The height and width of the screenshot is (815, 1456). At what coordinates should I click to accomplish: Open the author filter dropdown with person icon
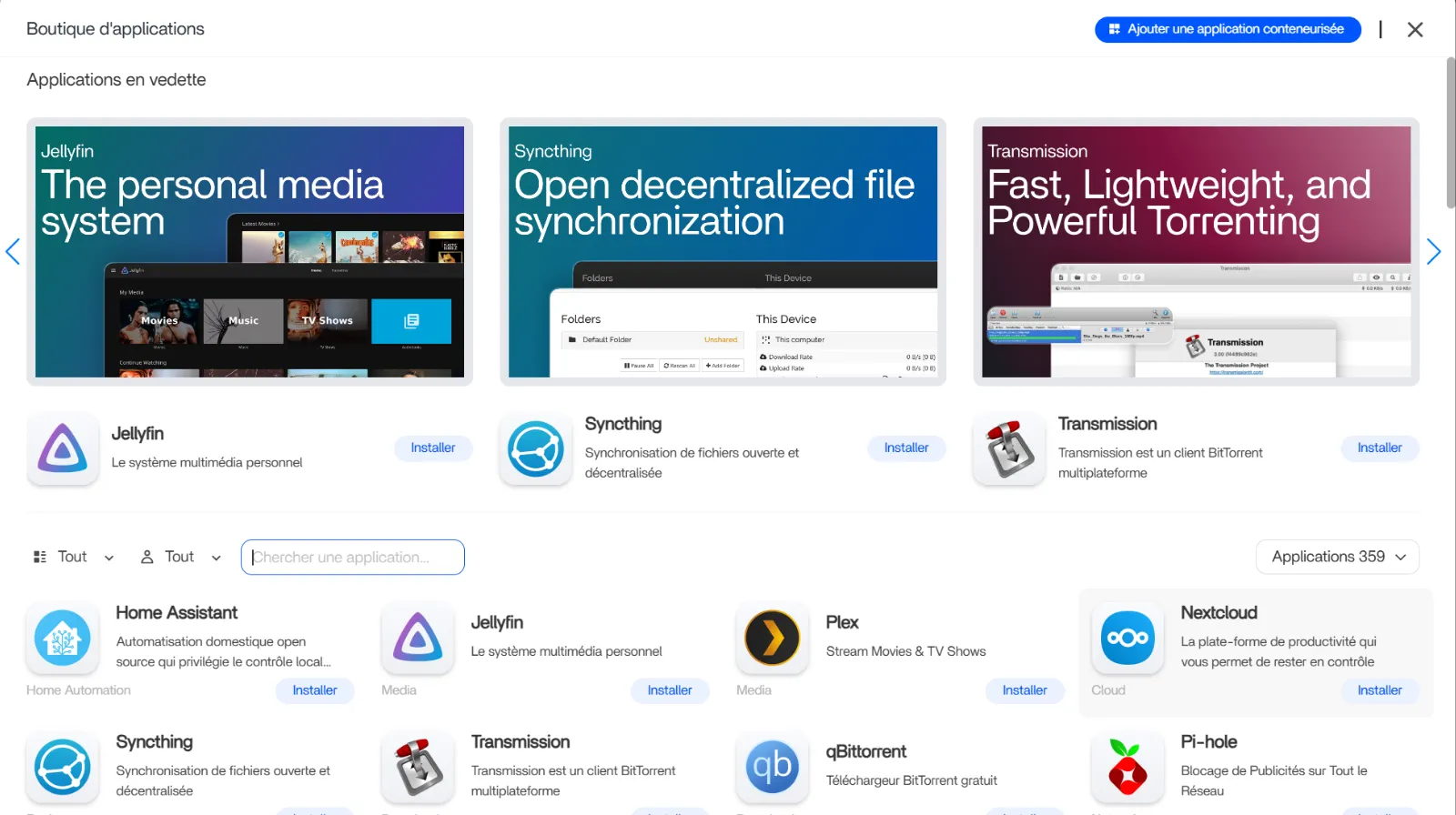[181, 557]
